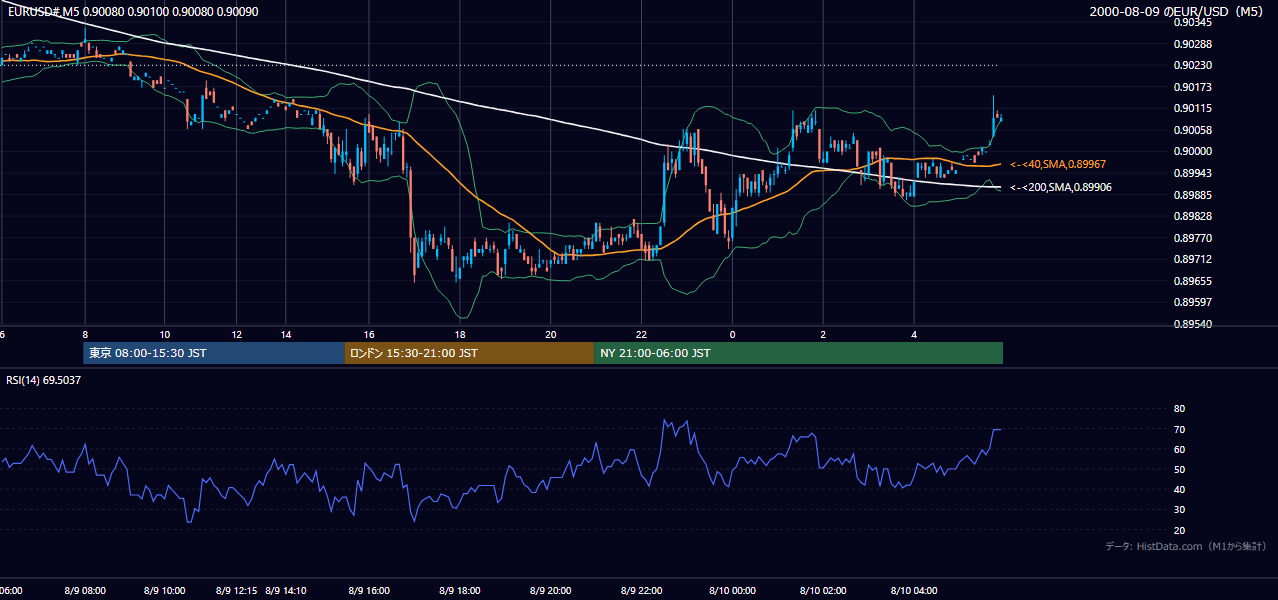This screenshot has height=600, width=1278.
Task: Click price axis value 0.89655
Action: click(1192, 281)
